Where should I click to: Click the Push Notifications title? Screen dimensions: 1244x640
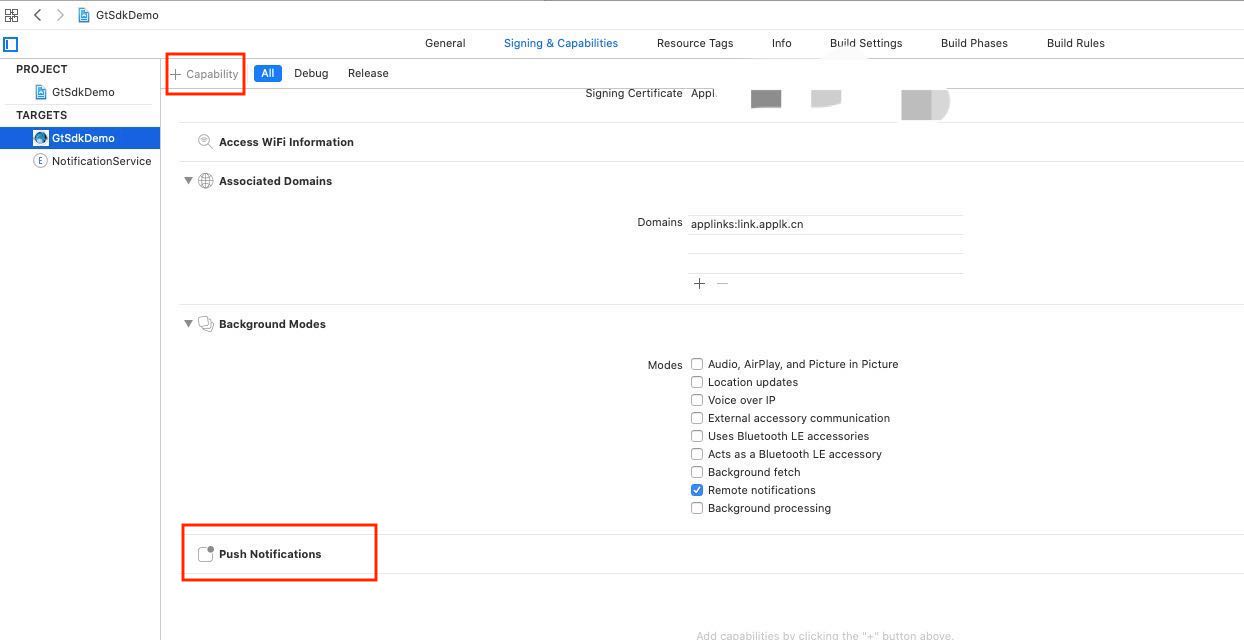click(x=270, y=554)
